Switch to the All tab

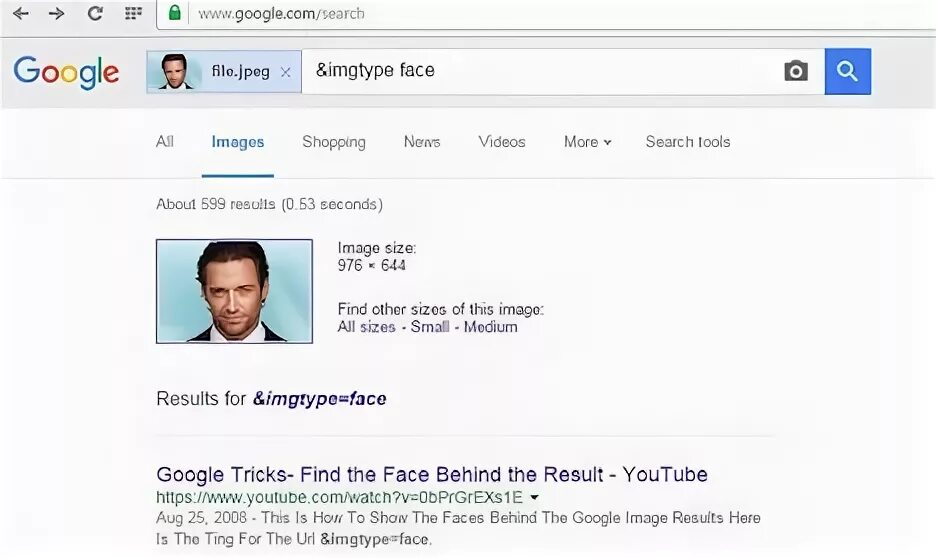point(165,142)
